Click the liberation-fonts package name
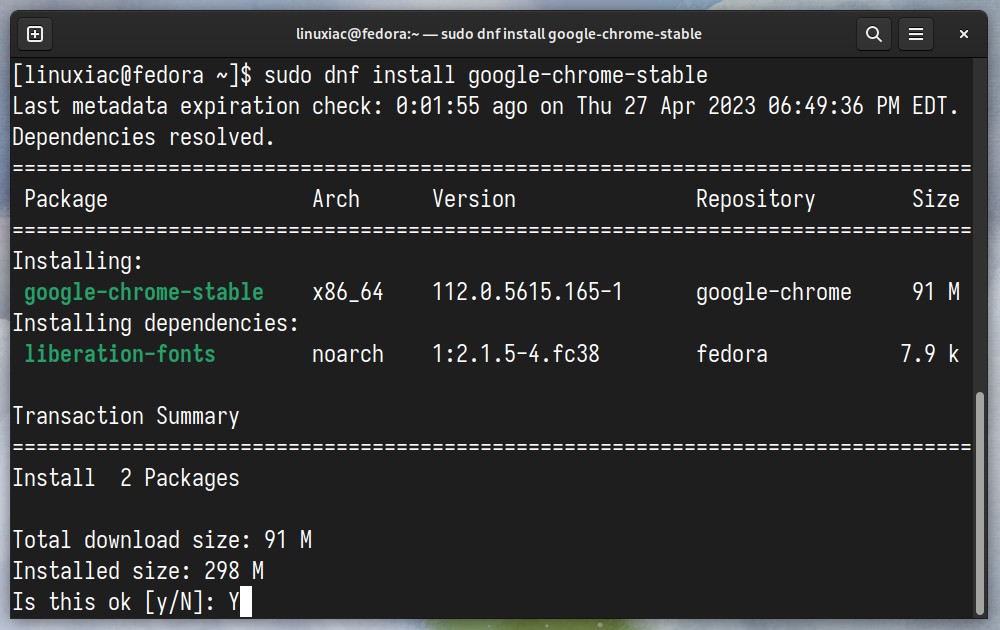This screenshot has width=1000, height=630. [x=120, y=354]
